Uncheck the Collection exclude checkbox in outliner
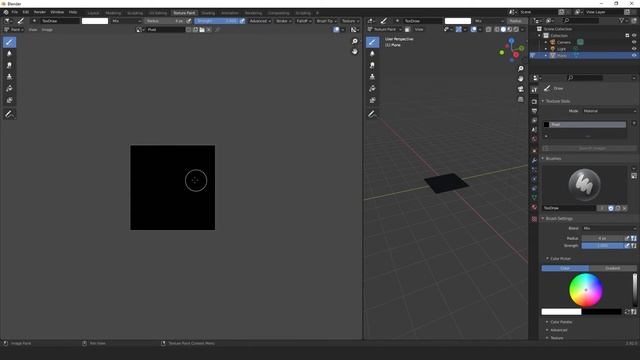Viewport: 640px width, 360px height. pyautogui.click(x=627, y=36)
